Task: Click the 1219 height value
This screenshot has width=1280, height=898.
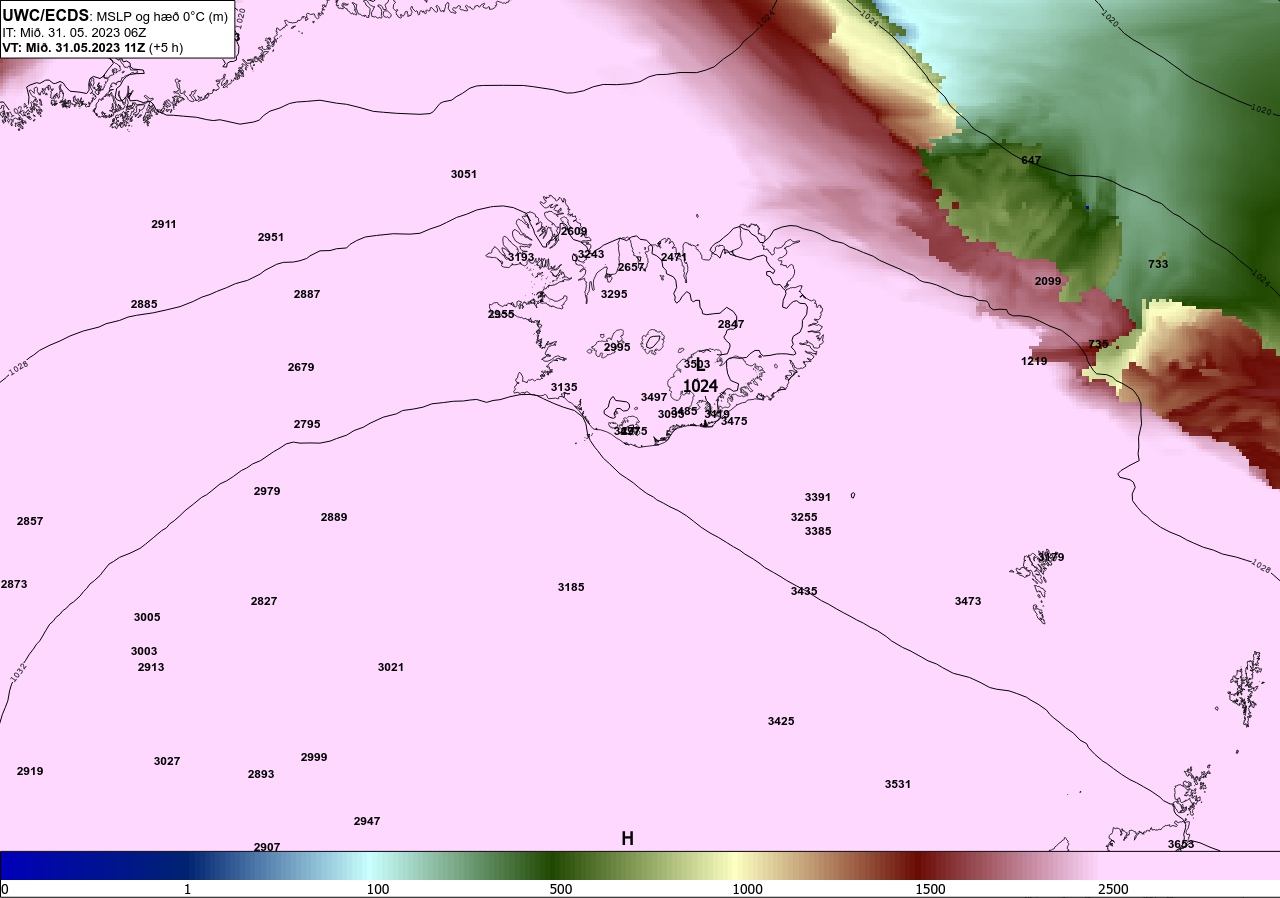Action: click(x=1034, y=361)
